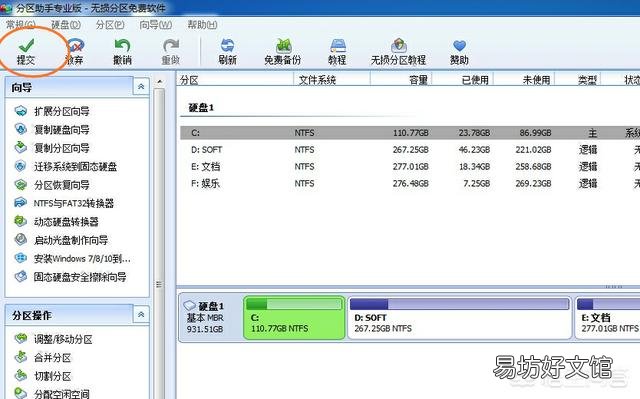Select the E: 文档 partition row
This screenshot has width=640, height=399.
coord(410,166)
